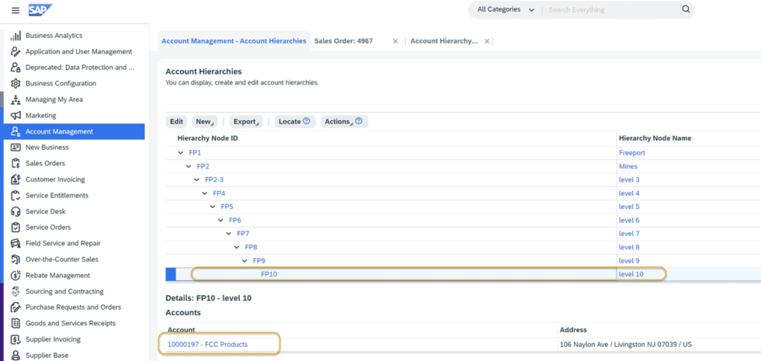Click the Locate button
Screen dimensions: 761x361
coord(295,122)
